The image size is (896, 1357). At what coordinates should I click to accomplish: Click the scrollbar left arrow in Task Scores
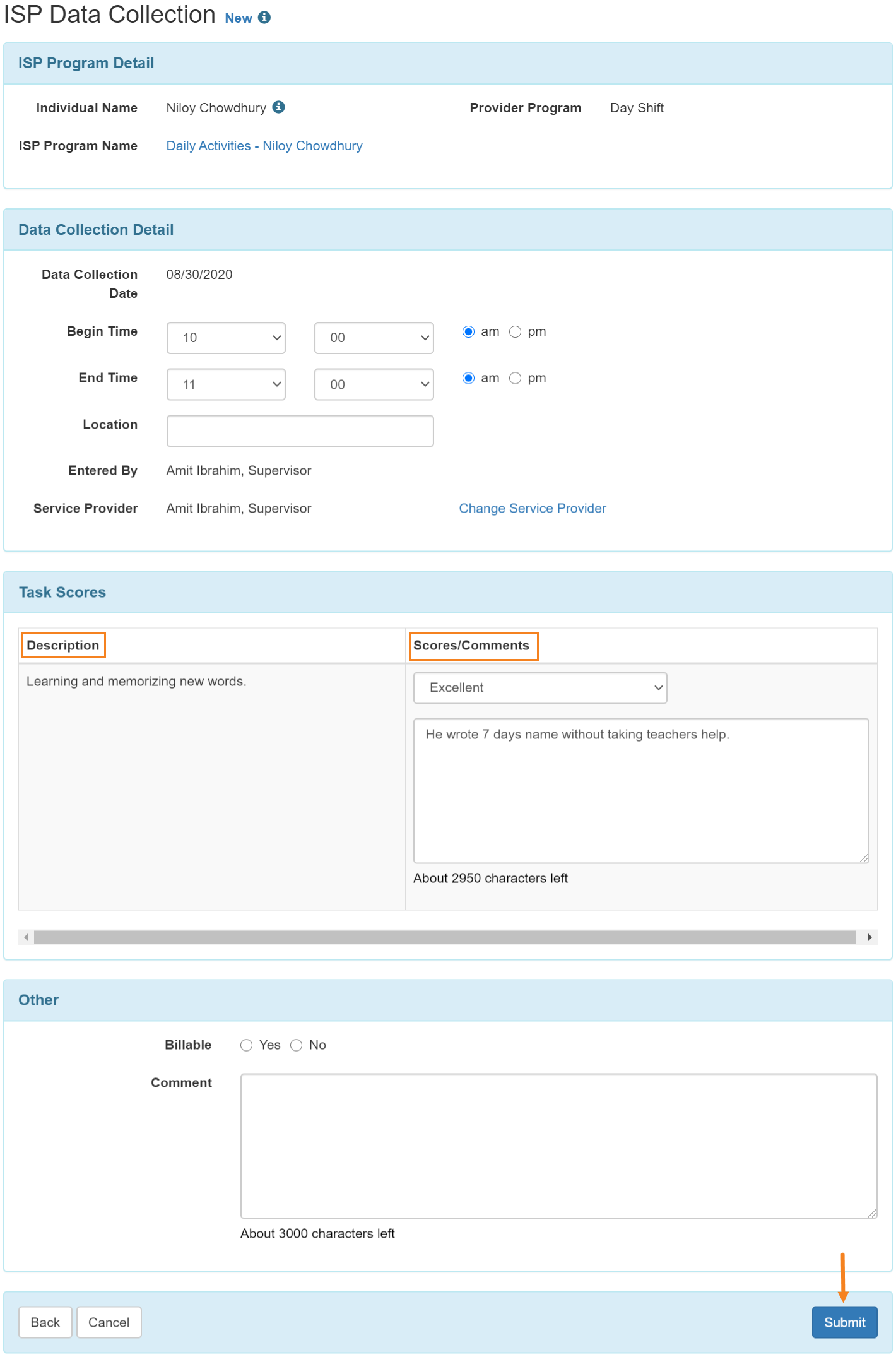point(26,937)
